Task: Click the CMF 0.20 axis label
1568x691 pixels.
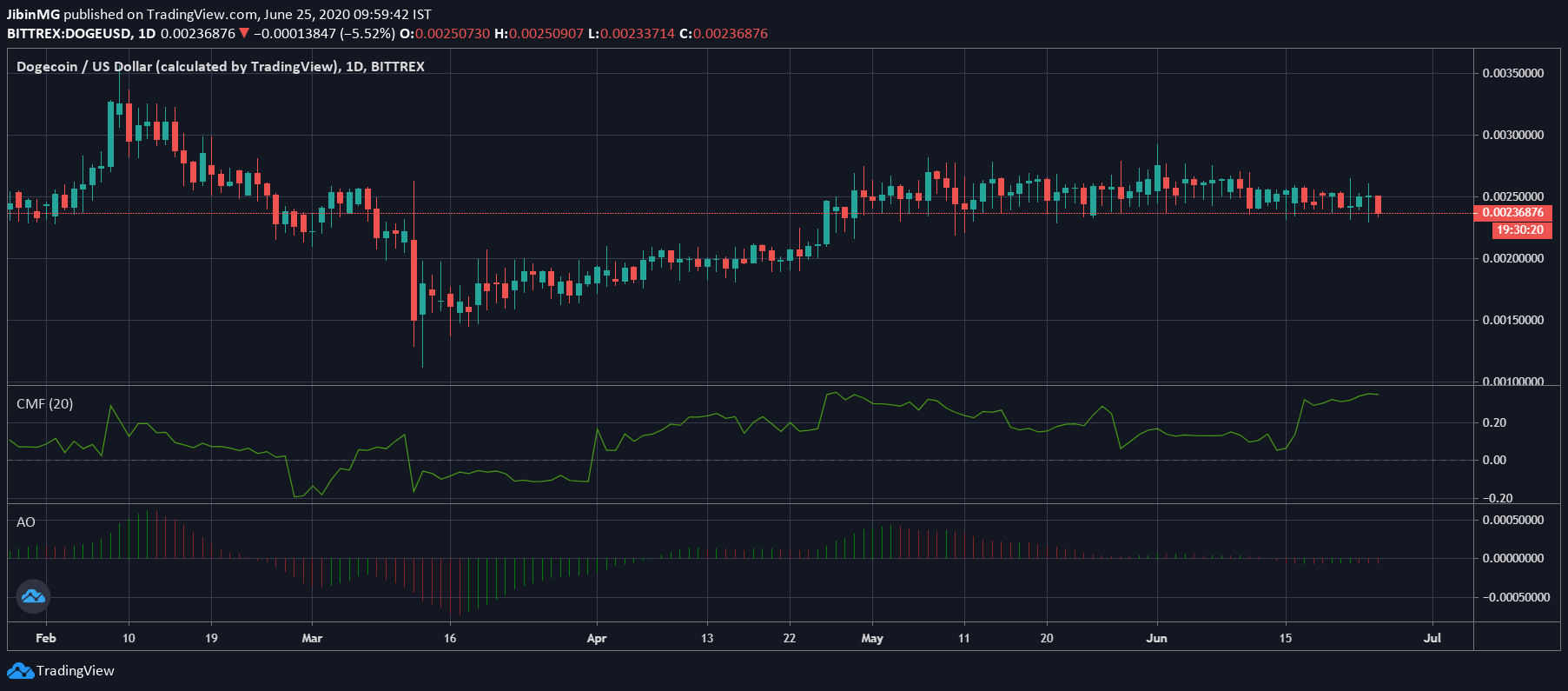Action: 1494,422
